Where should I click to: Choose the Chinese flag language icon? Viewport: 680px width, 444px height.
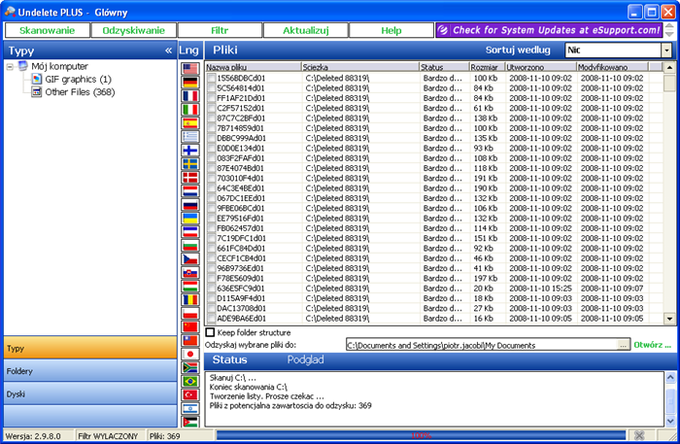[x=190, y=327]
